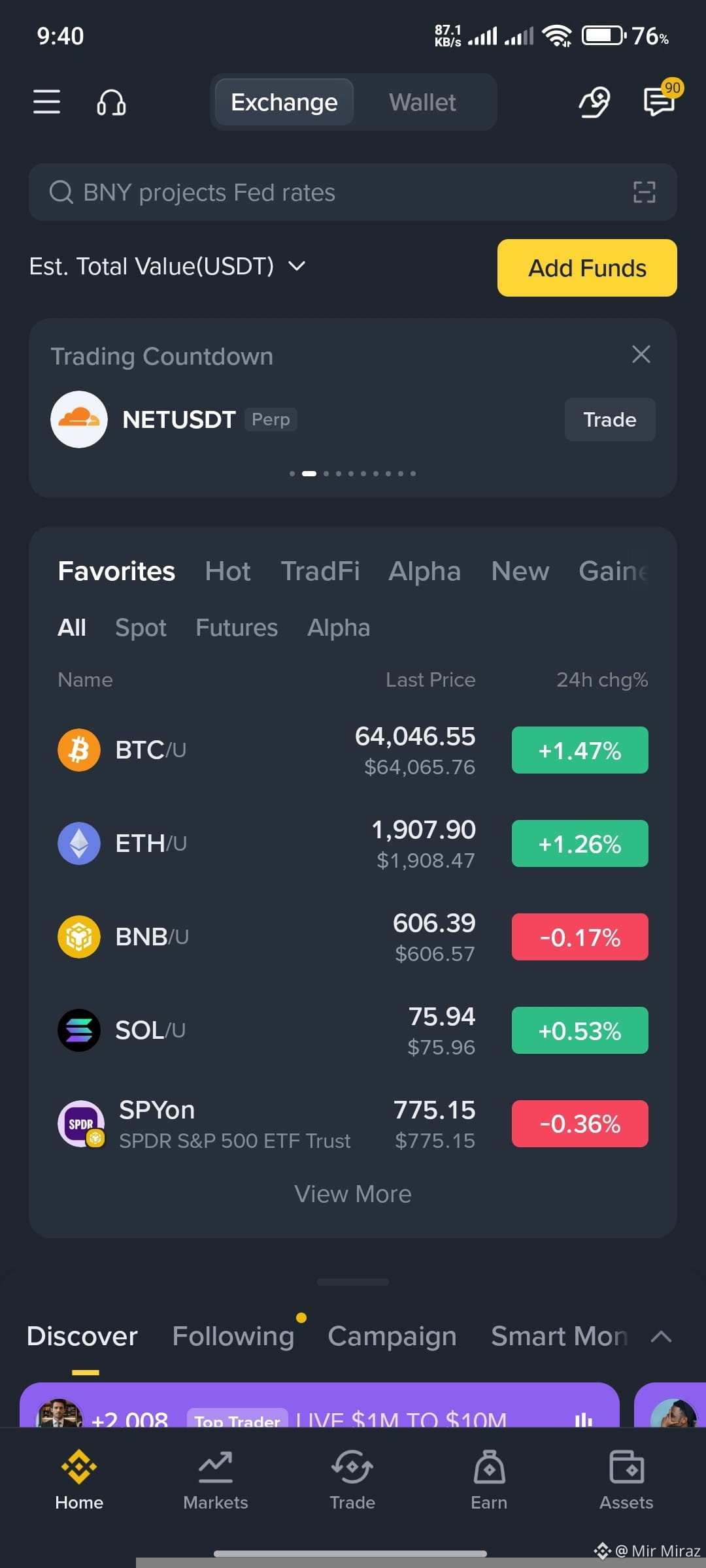The height and width of the screenshot is (1568, 706).
Task: Select the Futures filter tab
Action: pyautogui.click(x=237, y=627)
